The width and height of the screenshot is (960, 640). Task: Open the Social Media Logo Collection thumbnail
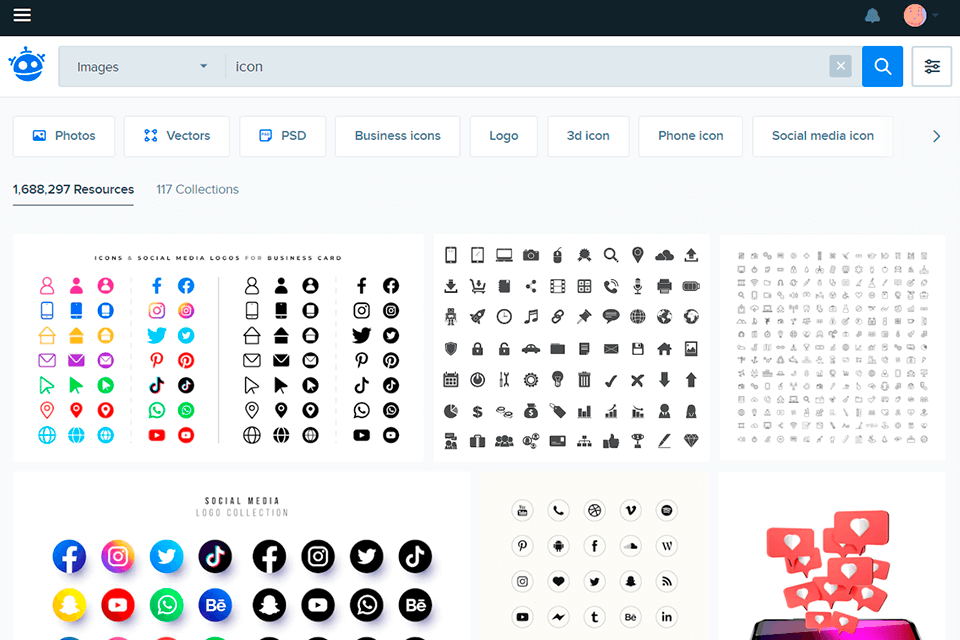tap(241, 555)
